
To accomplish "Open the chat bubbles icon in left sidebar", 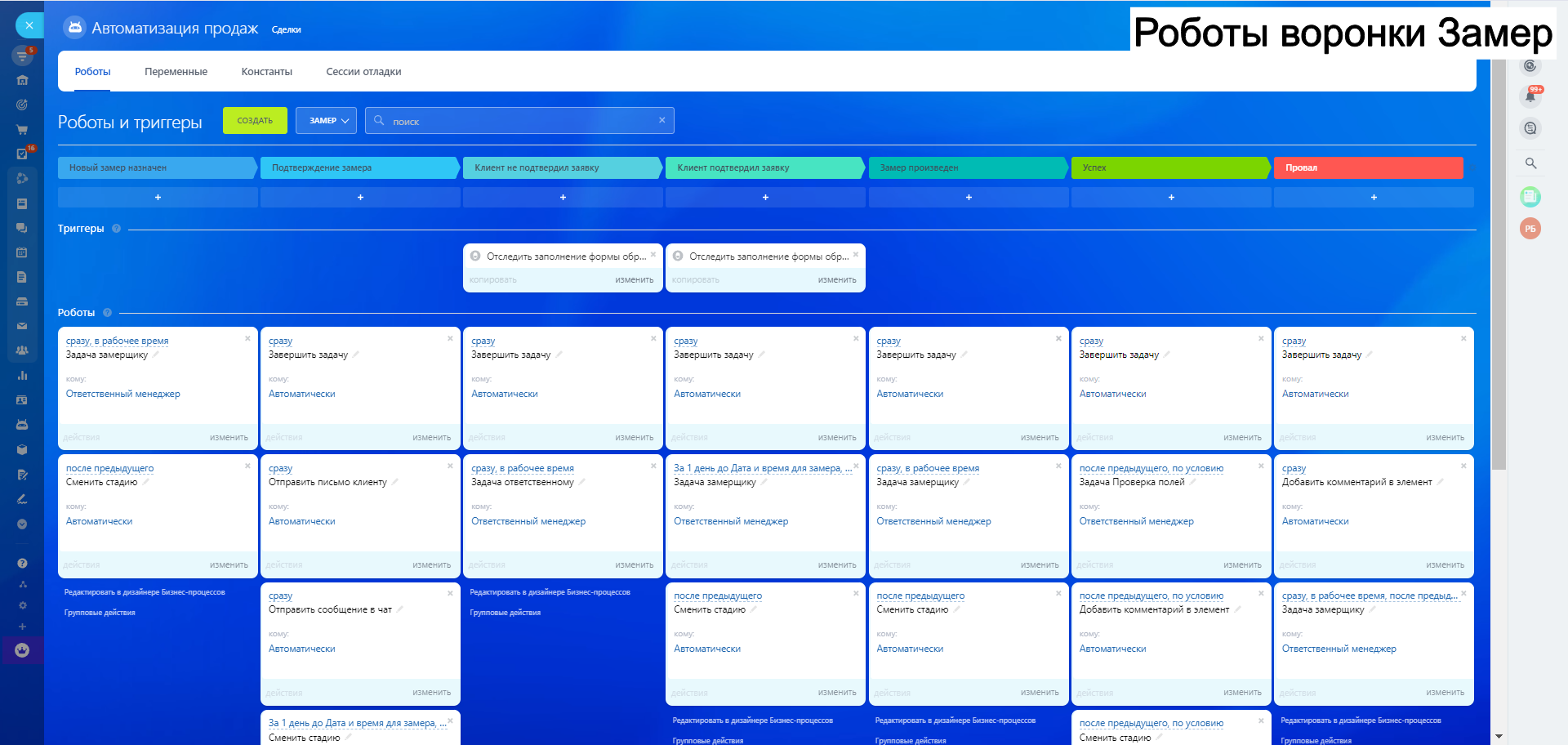I will pos(22,228).
